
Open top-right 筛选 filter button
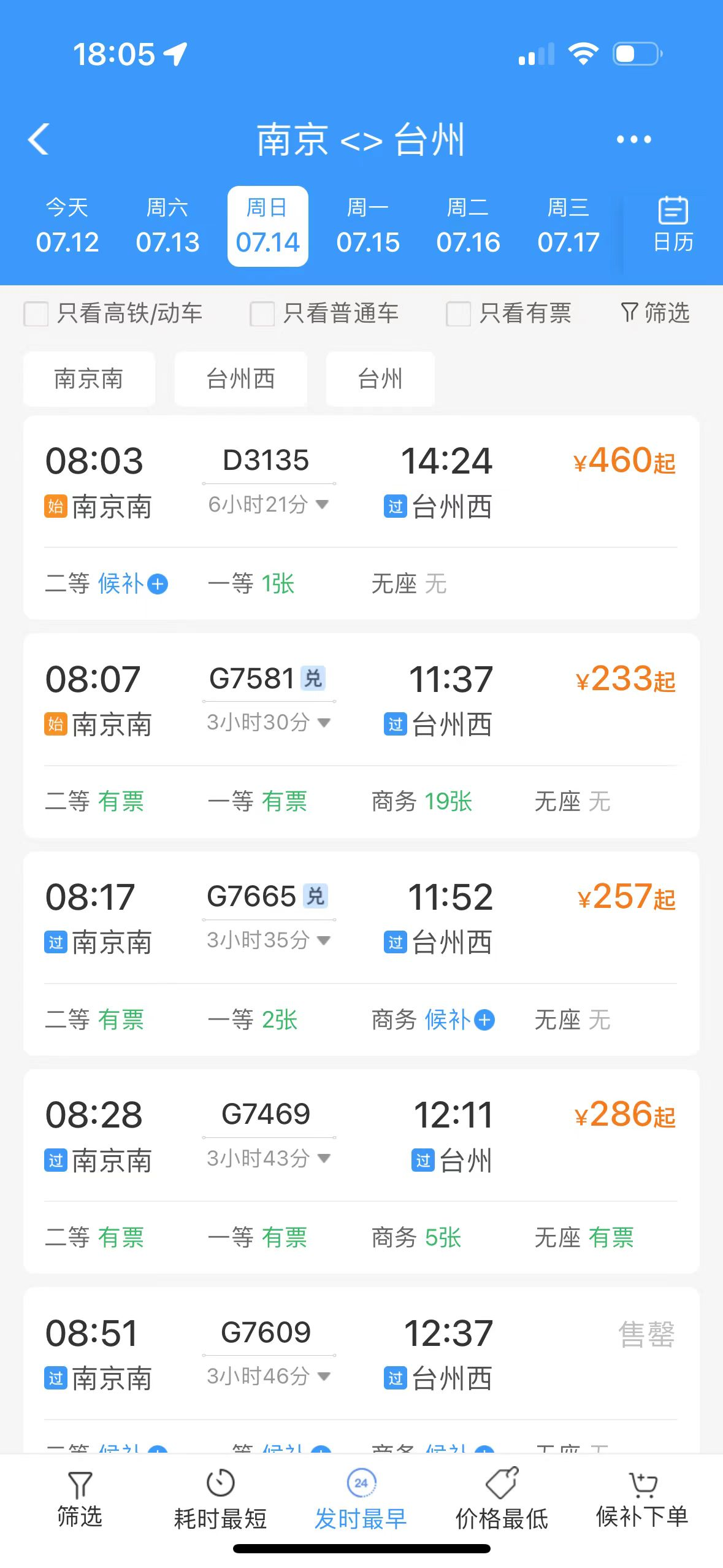[x=655, y=313]
